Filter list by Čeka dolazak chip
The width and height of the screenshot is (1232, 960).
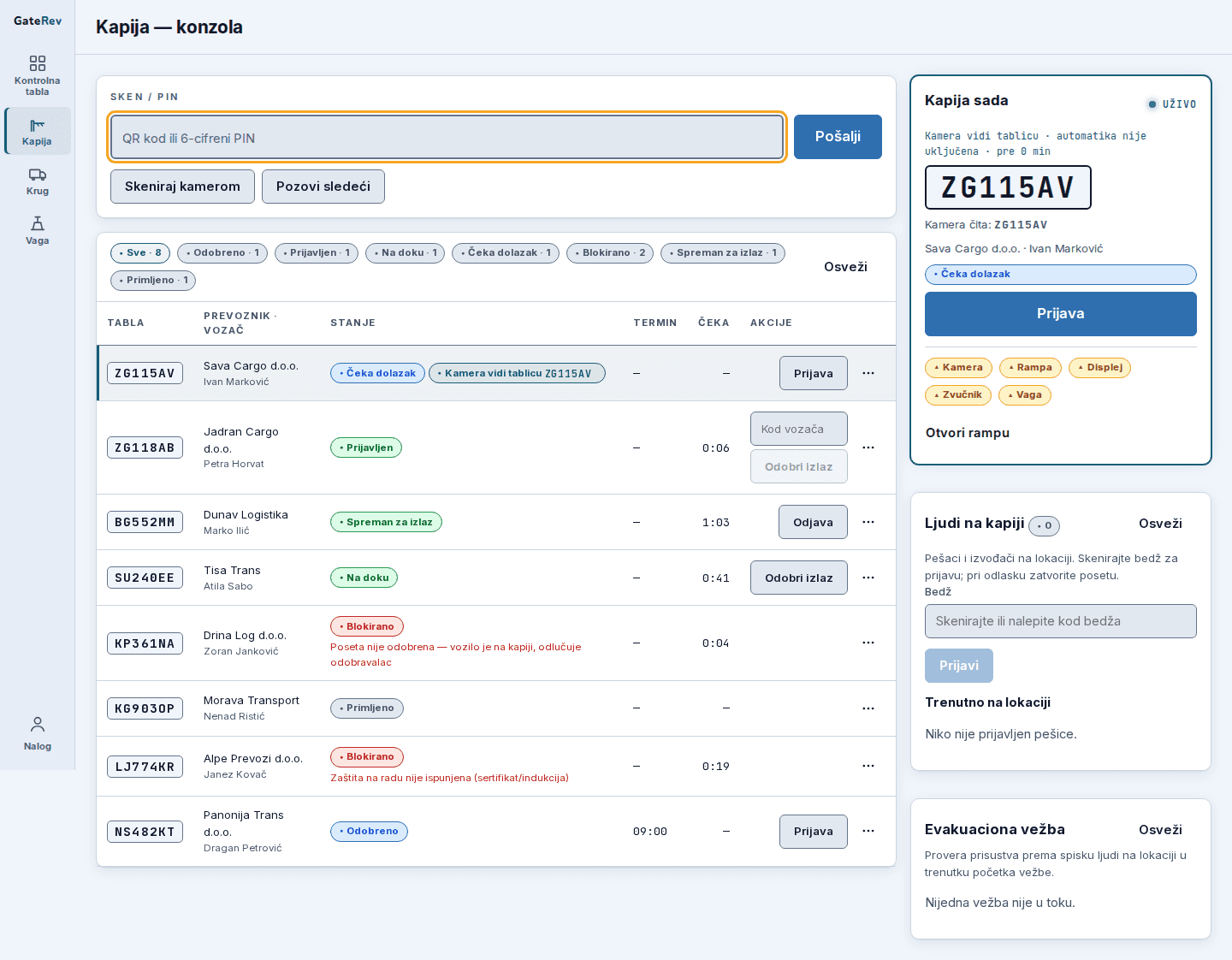point(506,253)
